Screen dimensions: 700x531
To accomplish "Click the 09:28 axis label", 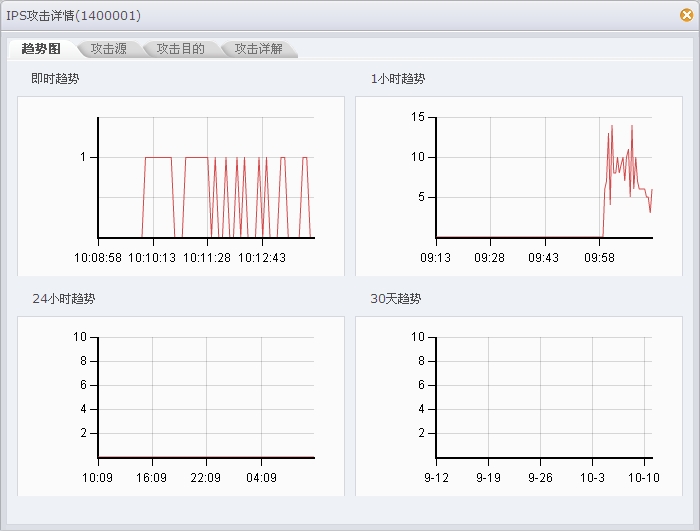I will 489,258.
